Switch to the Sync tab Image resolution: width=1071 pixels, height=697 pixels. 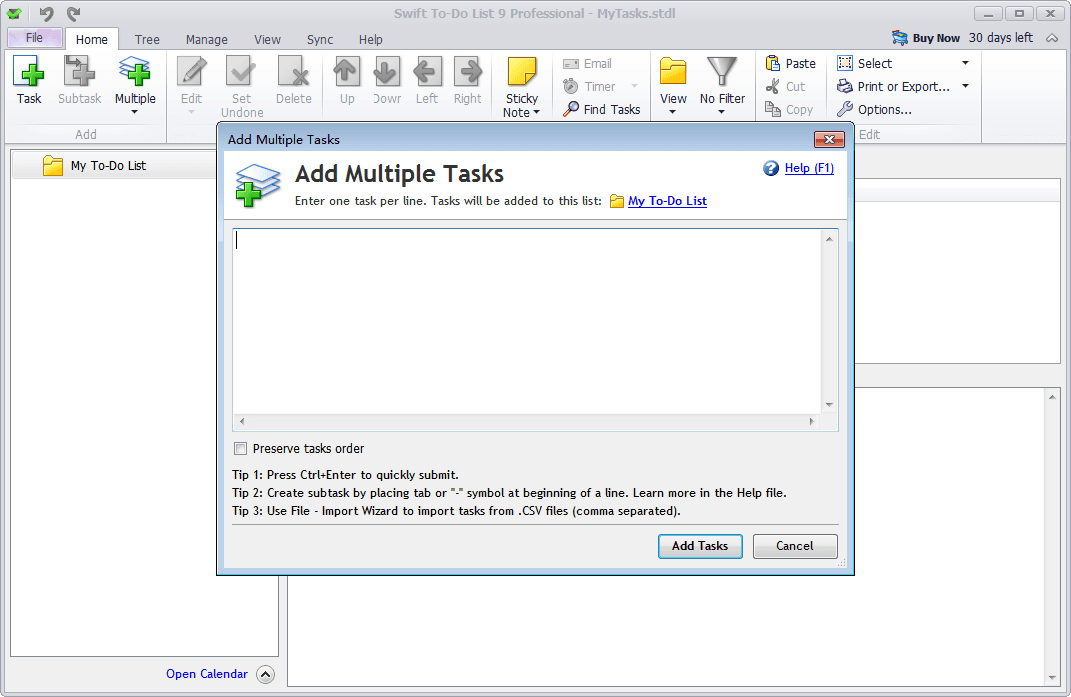(x=320, y=40)
